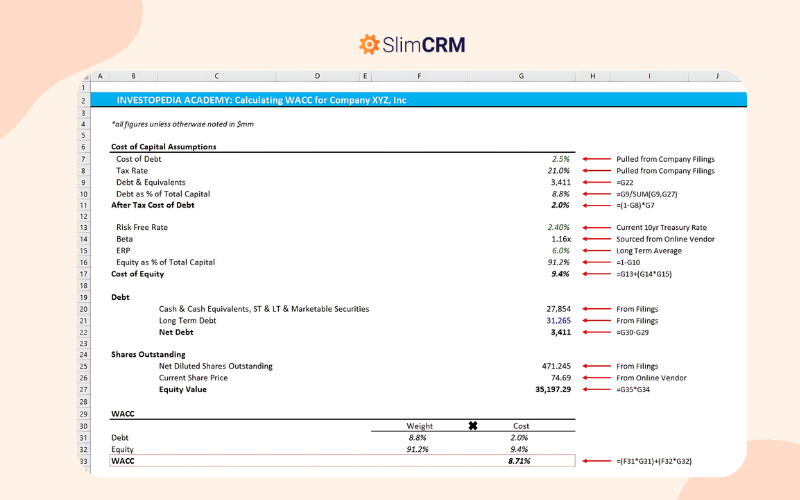Select the 'After Tax Cost of Debt' label
Image resolution: width=800 pixels, height=500 pixels.
(x=153, y=205)
